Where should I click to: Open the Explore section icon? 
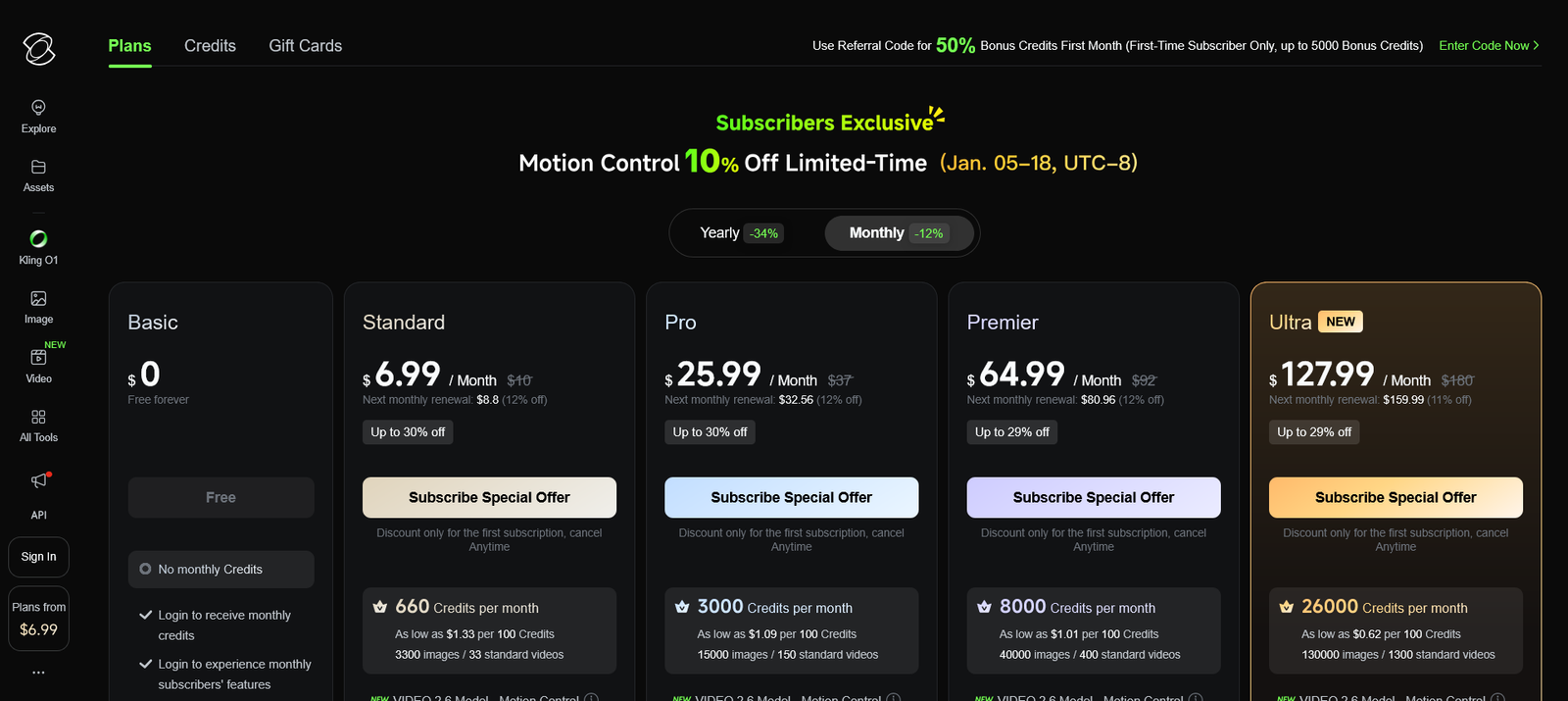click(x=38, y=108)
